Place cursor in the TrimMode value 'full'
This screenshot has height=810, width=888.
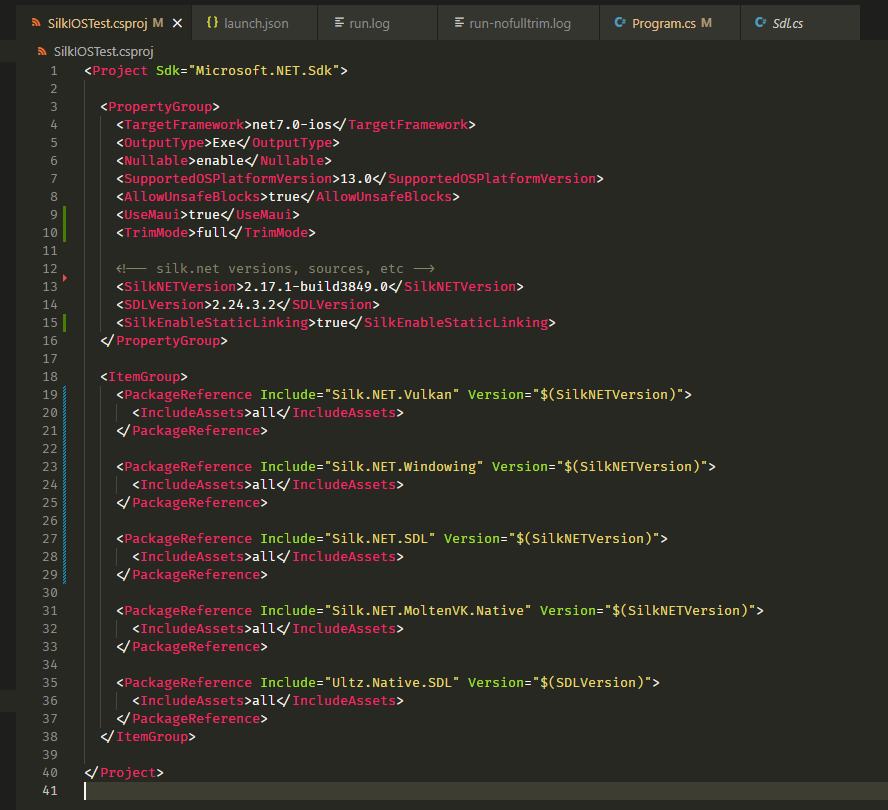click(x=211, y=233)
